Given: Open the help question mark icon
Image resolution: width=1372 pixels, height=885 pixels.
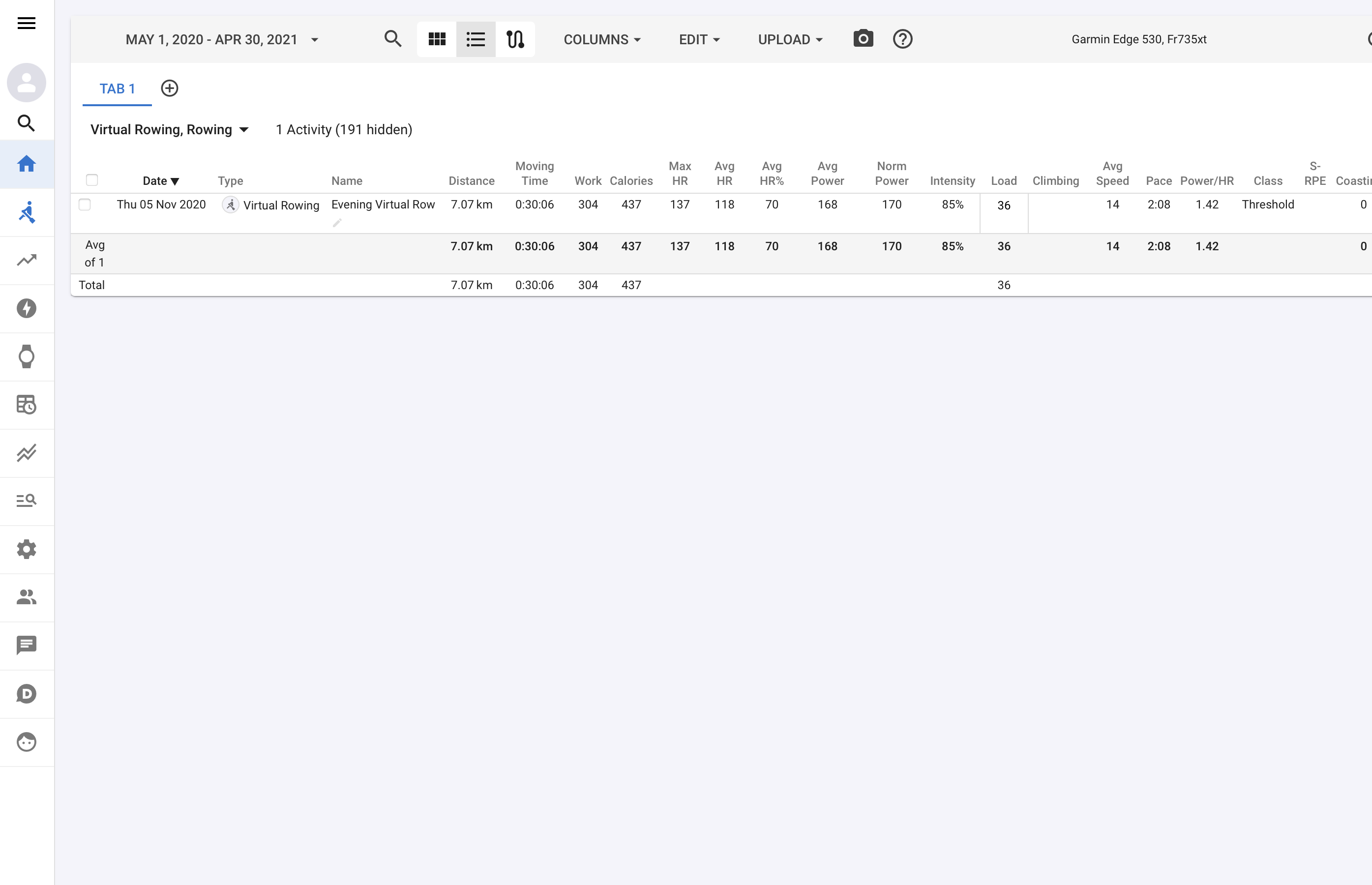Looking at the screenshot, I should pos(902,39).
